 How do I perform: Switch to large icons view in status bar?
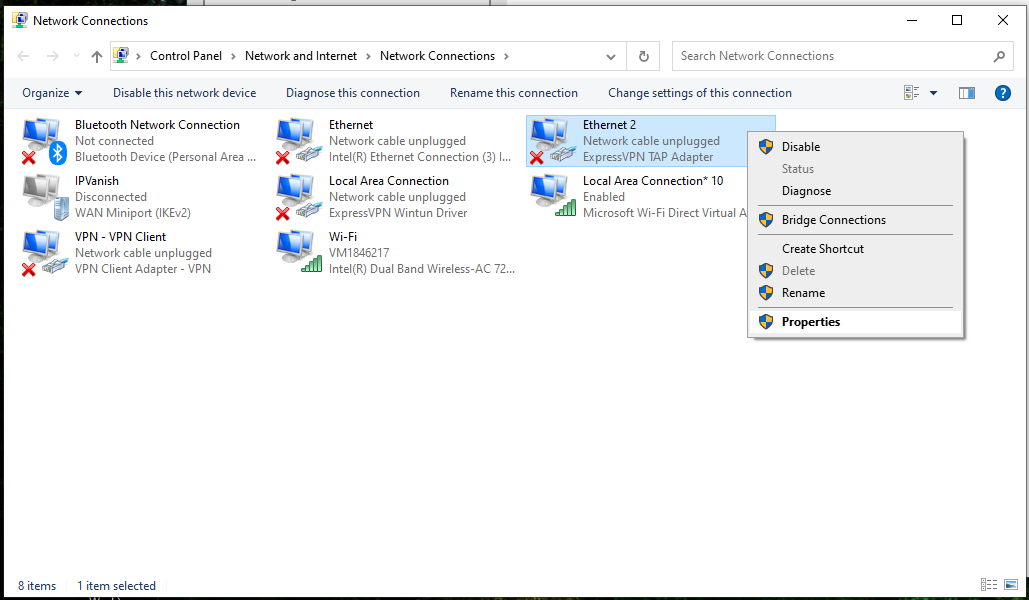pos(1011,584)
